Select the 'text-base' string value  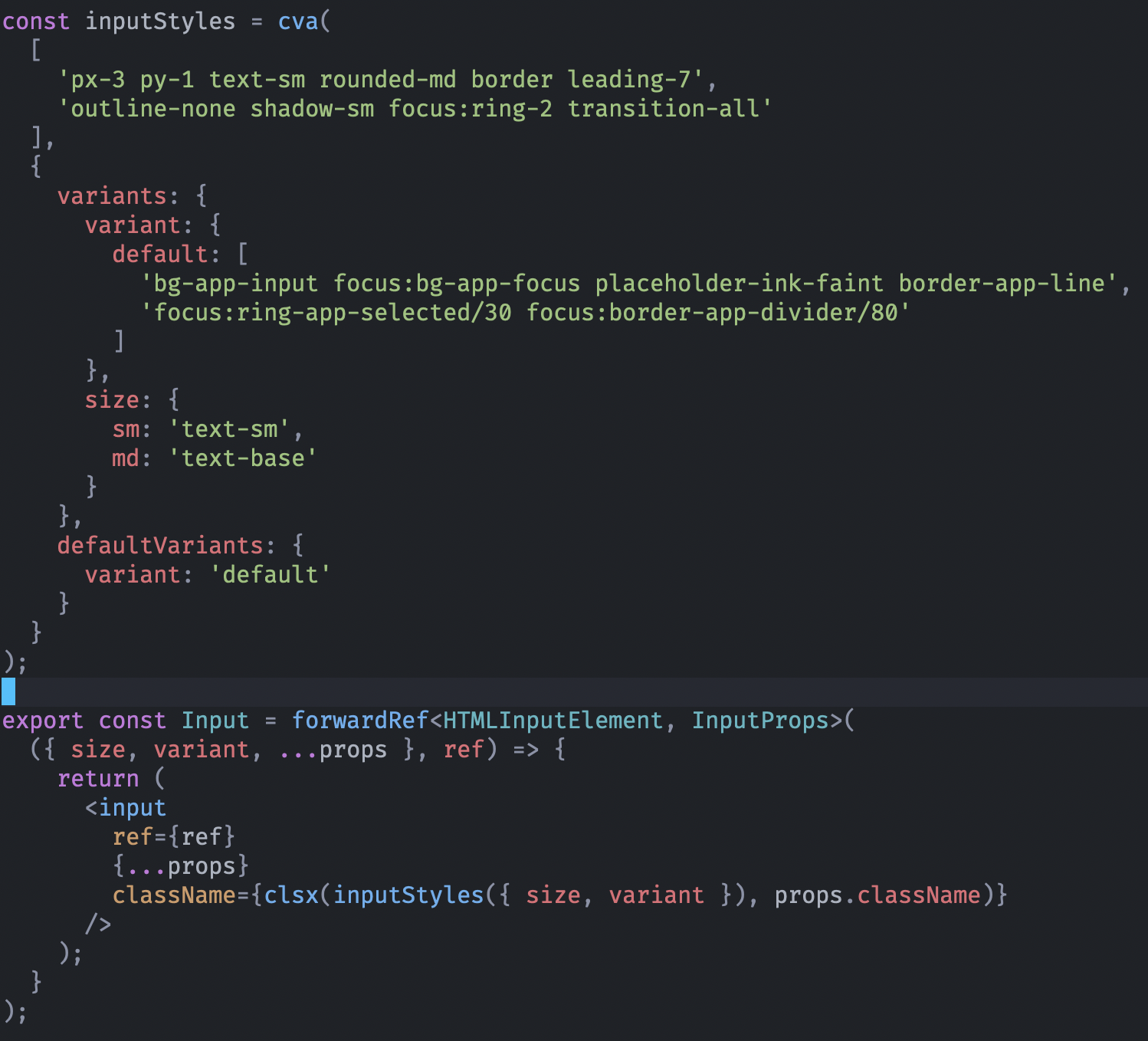[242, 458]
